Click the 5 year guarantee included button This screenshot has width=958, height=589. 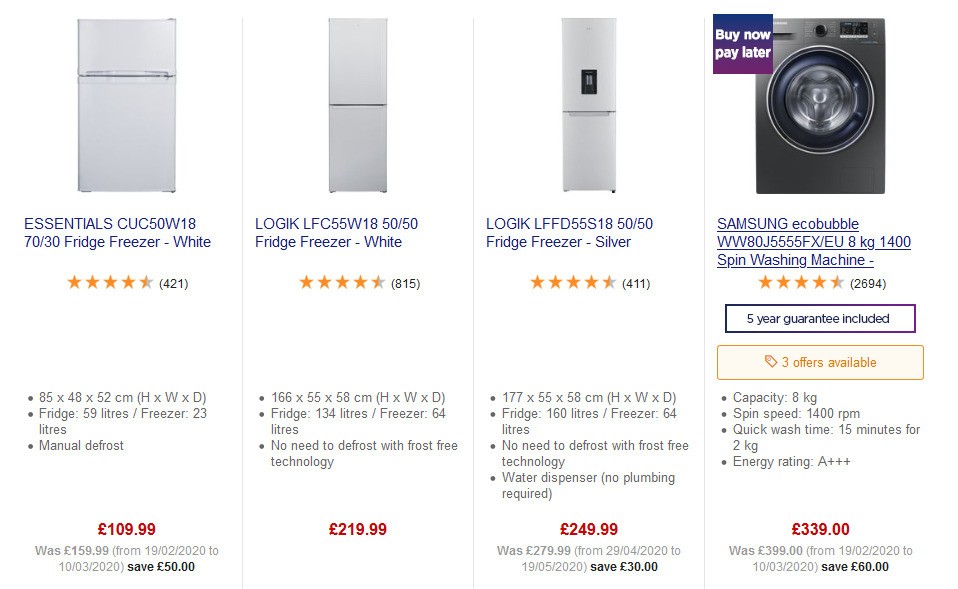tap(819, 318)
